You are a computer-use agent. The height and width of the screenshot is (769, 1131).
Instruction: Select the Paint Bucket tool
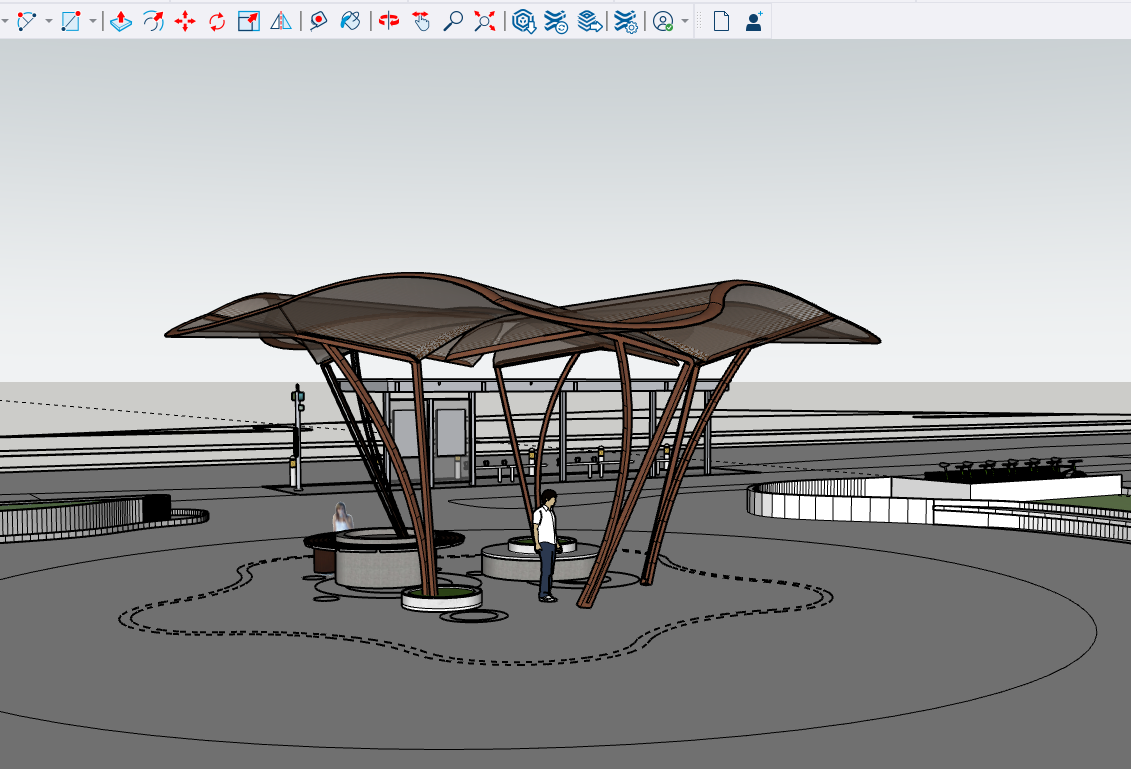tap(350, 21)
